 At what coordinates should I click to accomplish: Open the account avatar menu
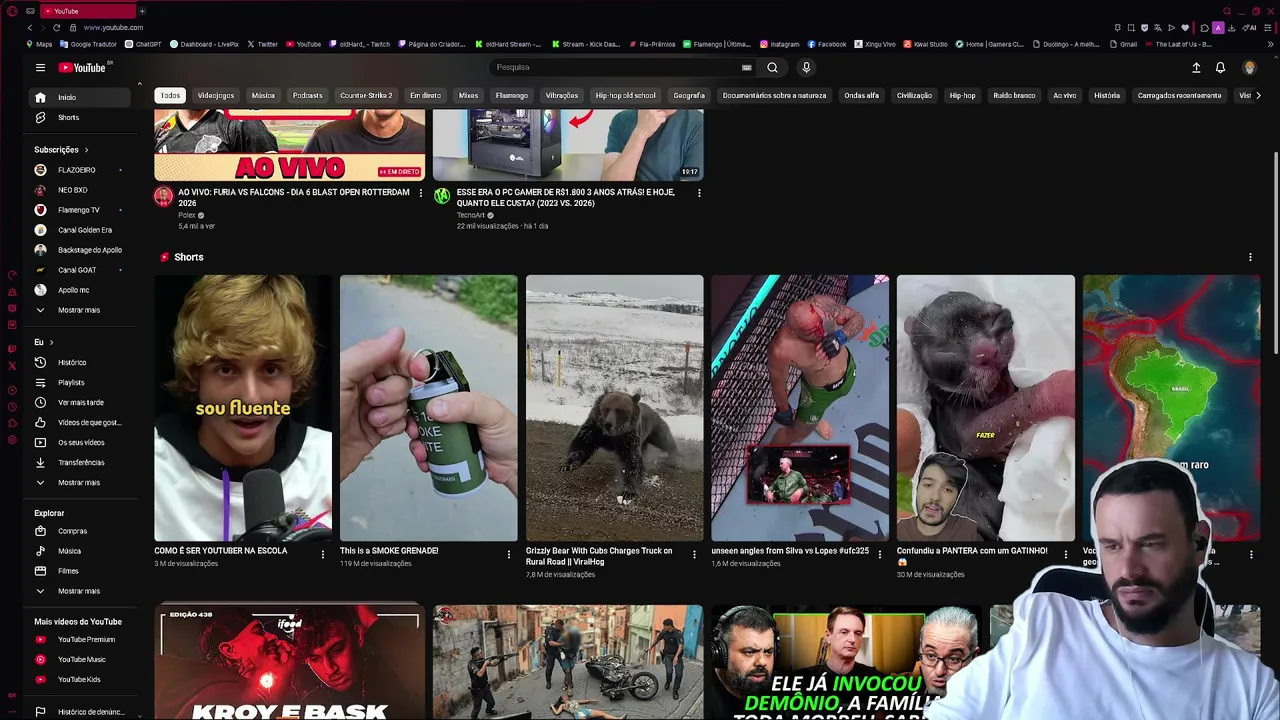(1249, 67)
